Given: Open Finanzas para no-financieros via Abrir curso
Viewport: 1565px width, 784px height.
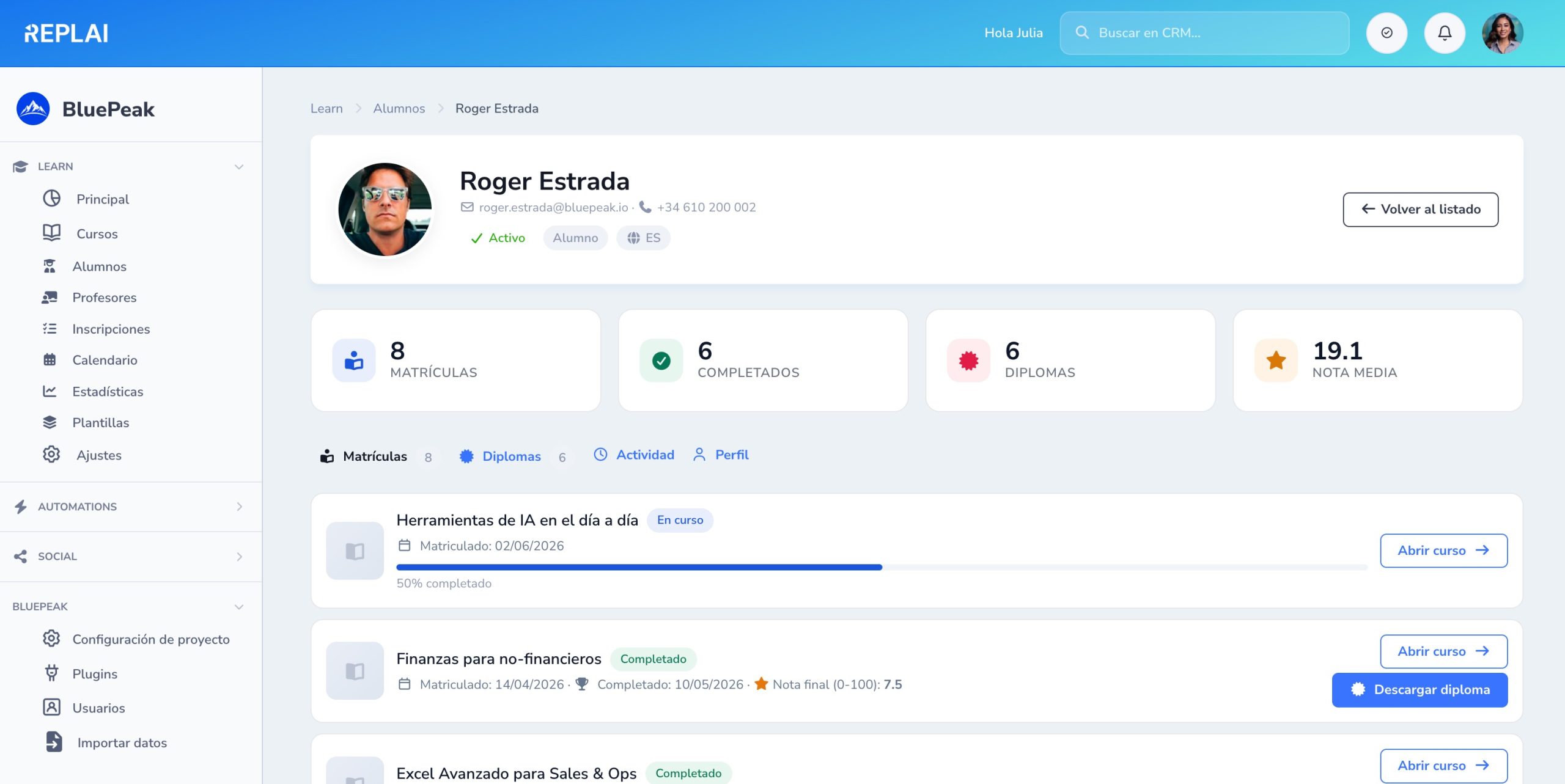Looking at the screenshot, I should [x=1443, y=651].
